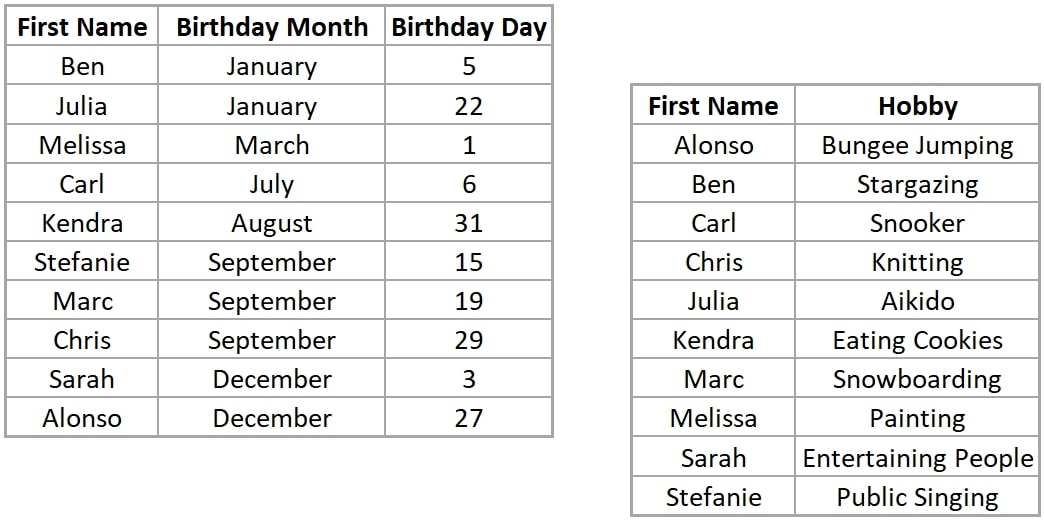Select the Birthday Month header cell
The height and width of the screenshot is (521, 1044).
[x=272, y=27]
